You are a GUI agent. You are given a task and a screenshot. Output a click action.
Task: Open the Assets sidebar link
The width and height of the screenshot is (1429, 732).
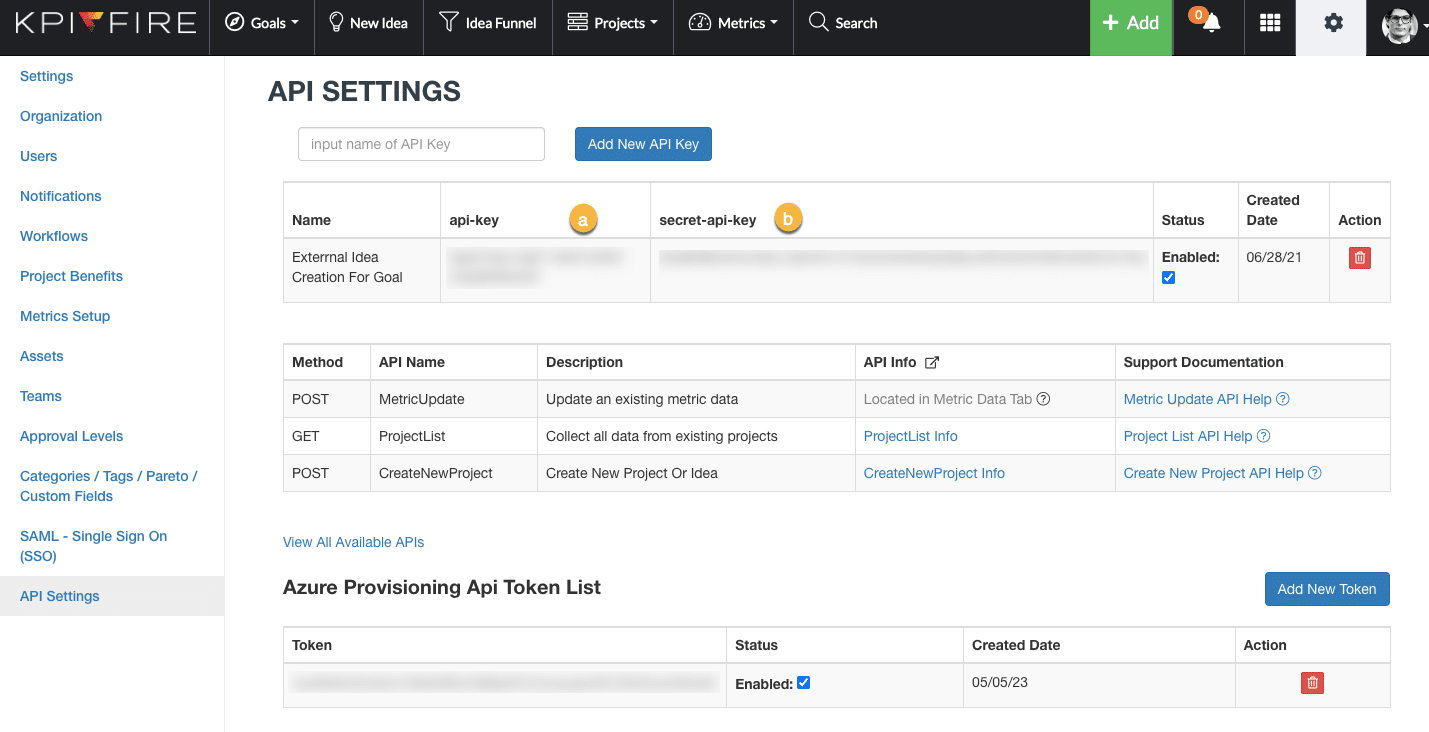coord(41,356)
